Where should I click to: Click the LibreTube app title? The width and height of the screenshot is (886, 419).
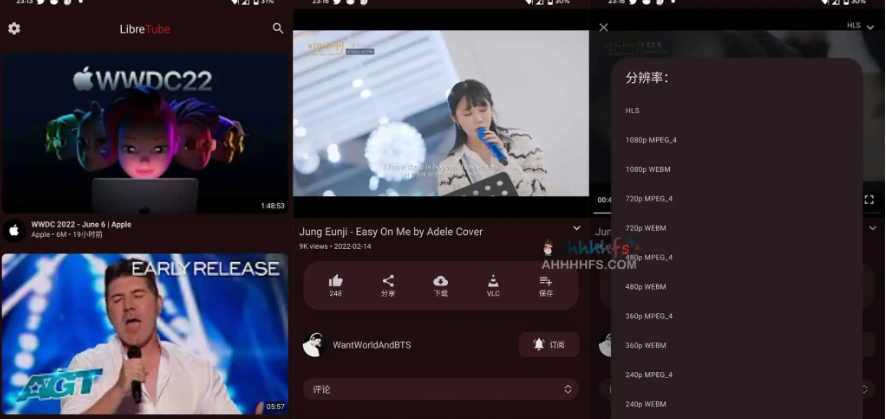(x=145, y=29)
